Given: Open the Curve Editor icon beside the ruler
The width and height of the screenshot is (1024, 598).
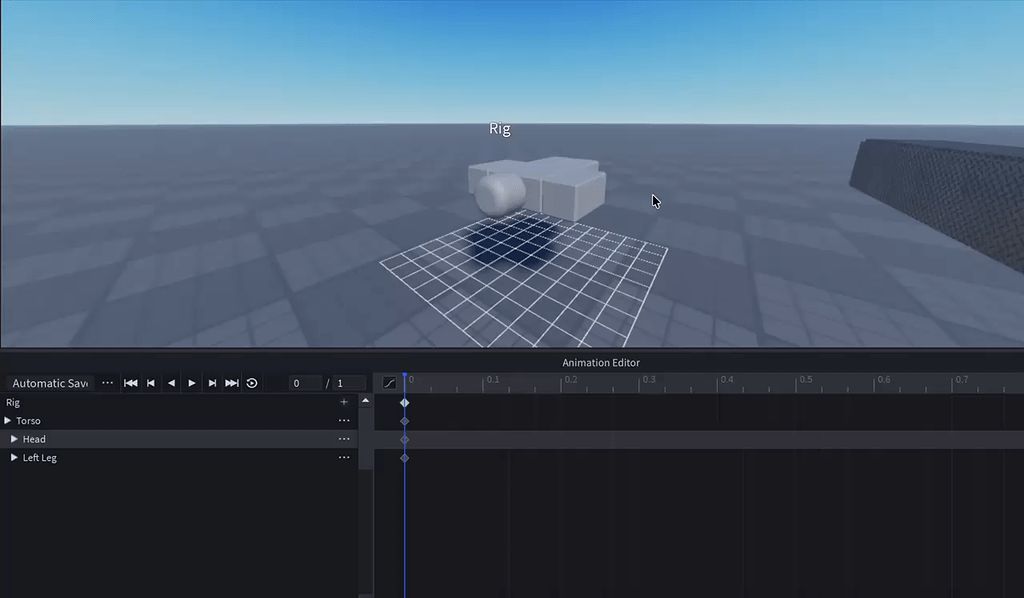Looking at the screenshot, I should click(390, 383).
